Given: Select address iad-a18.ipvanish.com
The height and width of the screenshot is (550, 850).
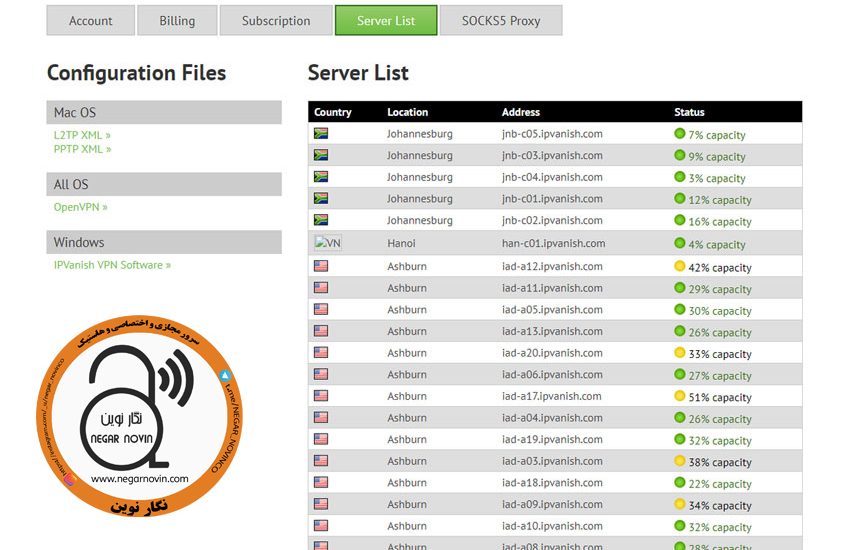Looking at the screenshot, I should pyautogui.click(x=552, y=483).
